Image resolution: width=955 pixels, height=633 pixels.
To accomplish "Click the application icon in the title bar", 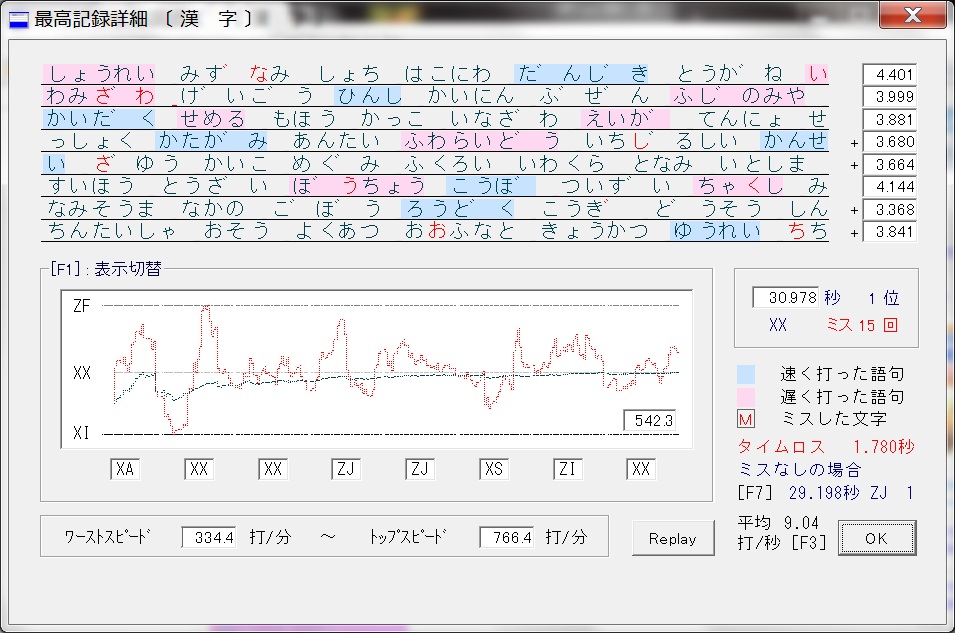I will (x=19, y=19).
